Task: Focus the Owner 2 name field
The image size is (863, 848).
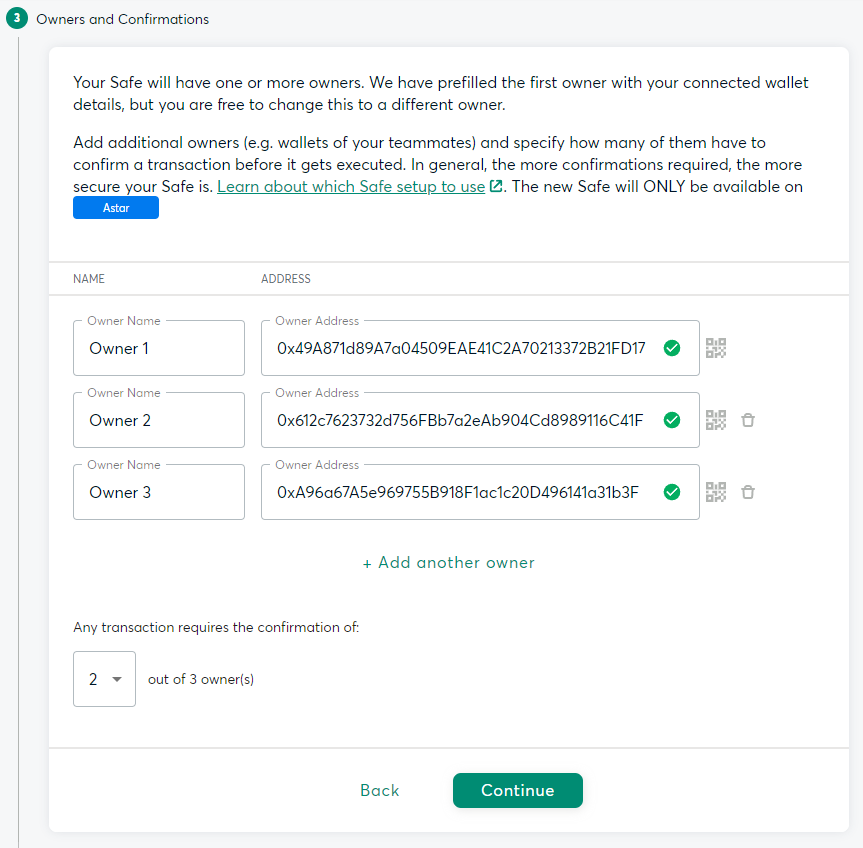Action: coord(159,420)
